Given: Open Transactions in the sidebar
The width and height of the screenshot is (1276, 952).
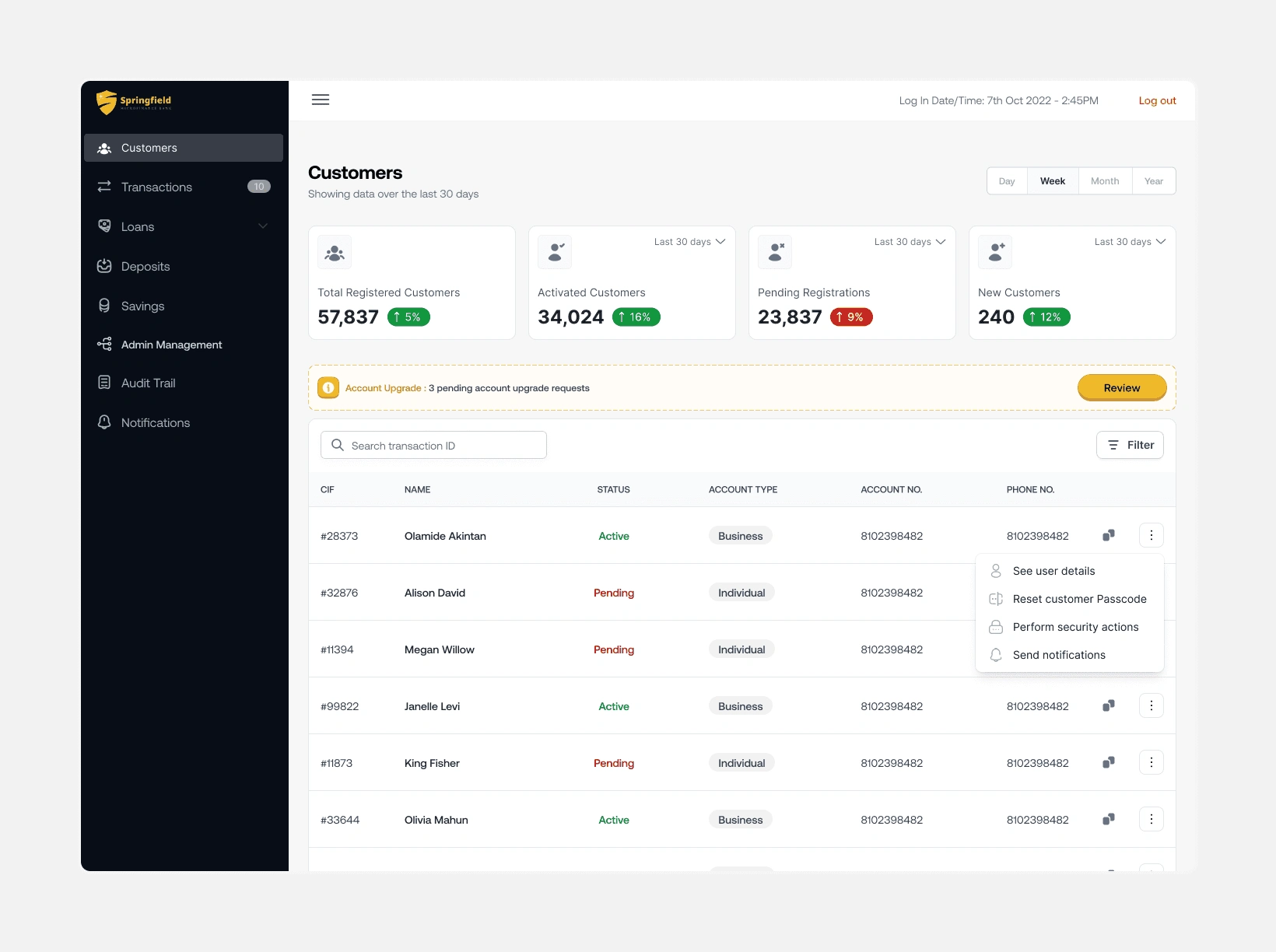Looking at the screenshot, I should pos(184,187).
